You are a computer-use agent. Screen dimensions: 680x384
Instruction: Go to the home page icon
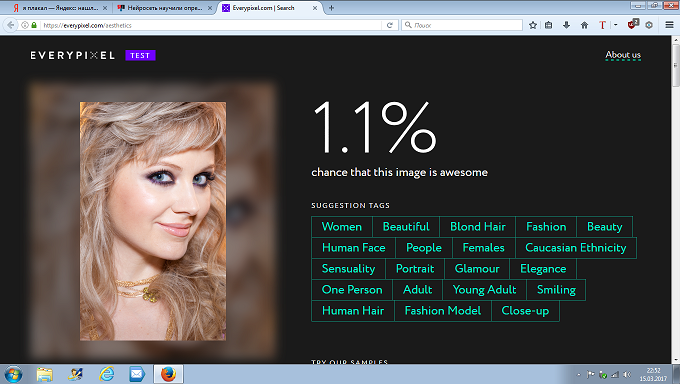tap(584, 25)
